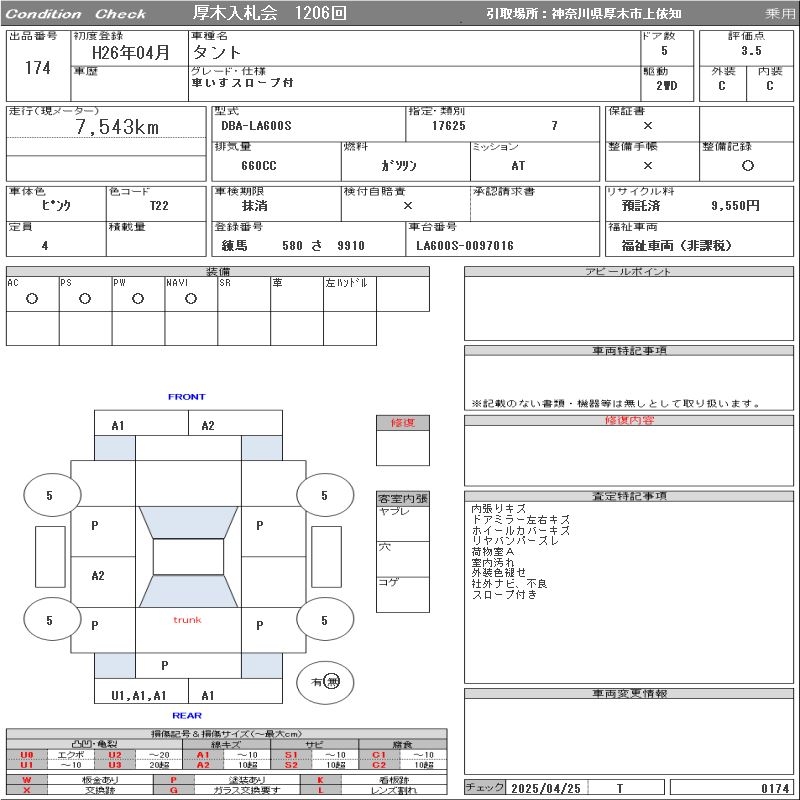Screen dimensions: 800x800
Task: Click the circle mark under 整備記録
Action: [x=747, y=165]
